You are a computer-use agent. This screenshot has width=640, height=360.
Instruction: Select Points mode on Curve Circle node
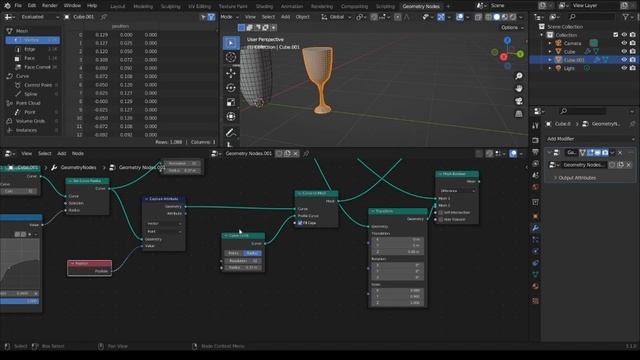tap(234, 253)
